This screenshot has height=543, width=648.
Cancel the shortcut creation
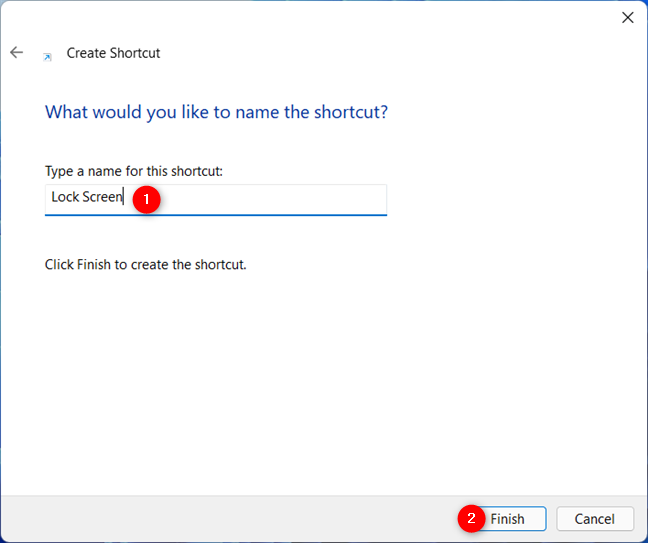[595, 519]
